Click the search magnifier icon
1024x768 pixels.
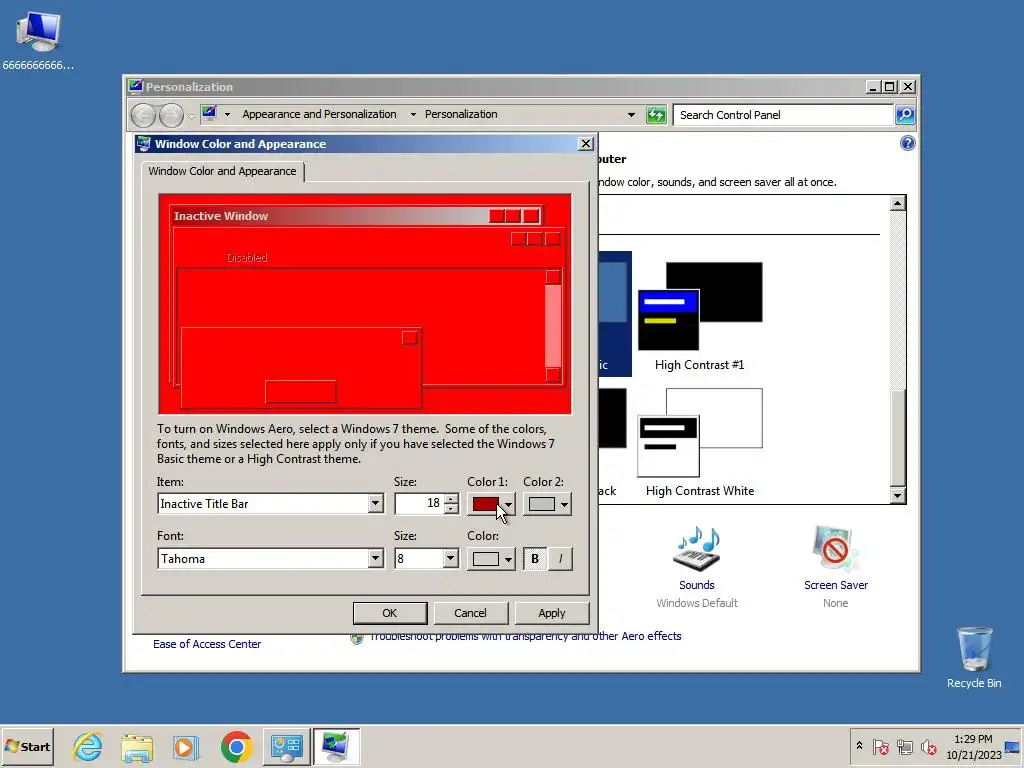904,115
